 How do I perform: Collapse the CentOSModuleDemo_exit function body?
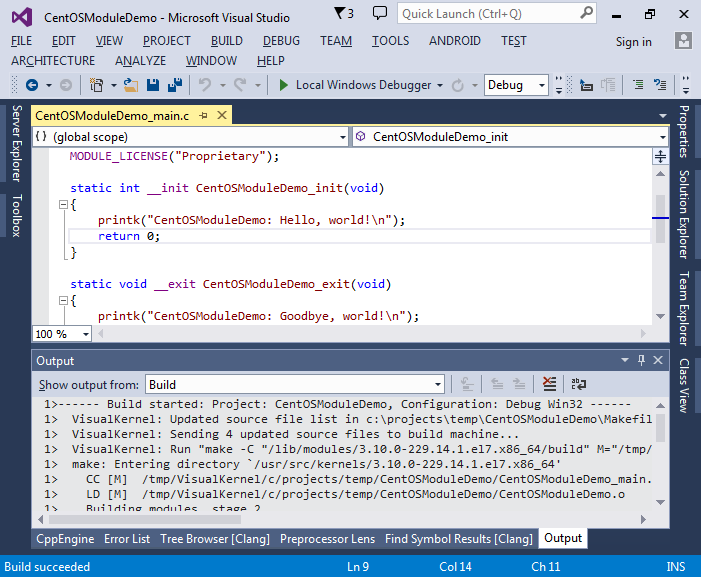[x=63, y=301]
